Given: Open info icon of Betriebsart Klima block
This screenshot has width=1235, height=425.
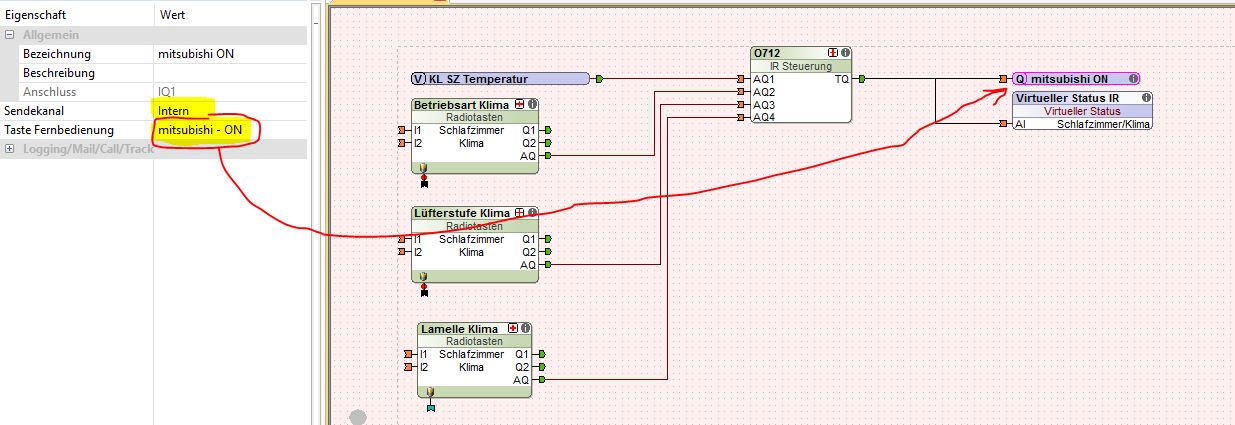Looking at the screenshot, I should [x=532, y=104].
